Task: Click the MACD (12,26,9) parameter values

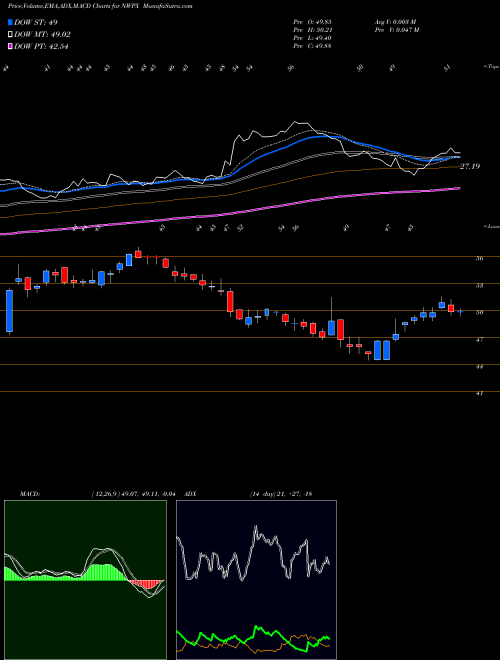Action: pyautogui.click(x=136, y=494)
